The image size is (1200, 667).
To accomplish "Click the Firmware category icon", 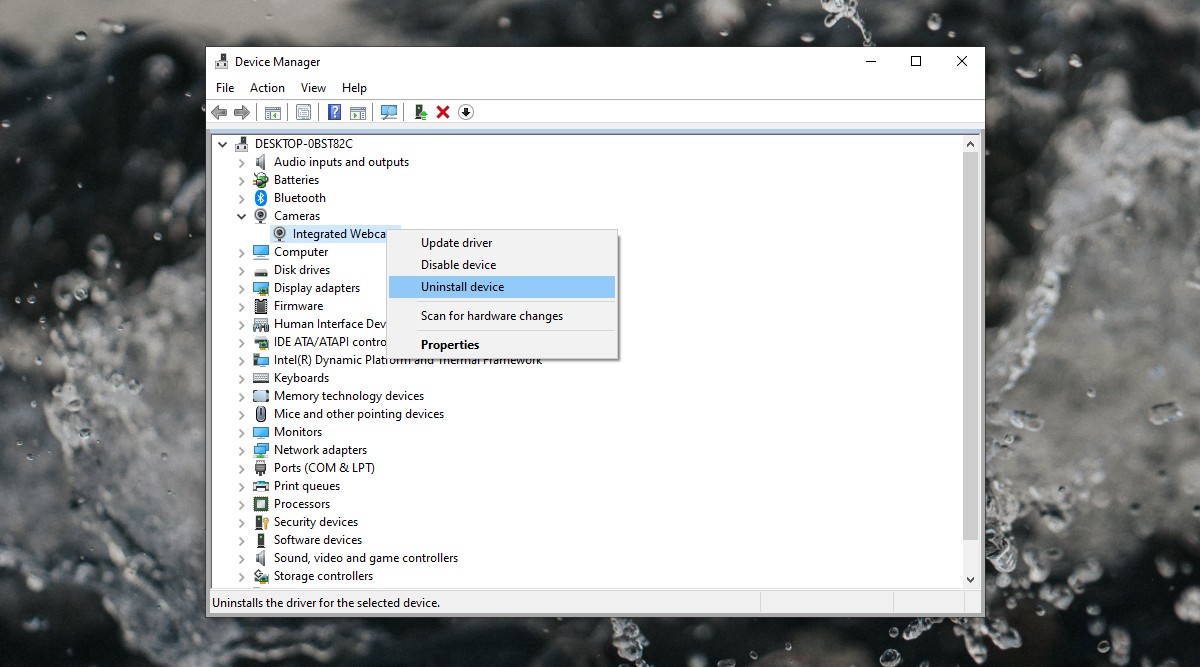I will point(261,306).
